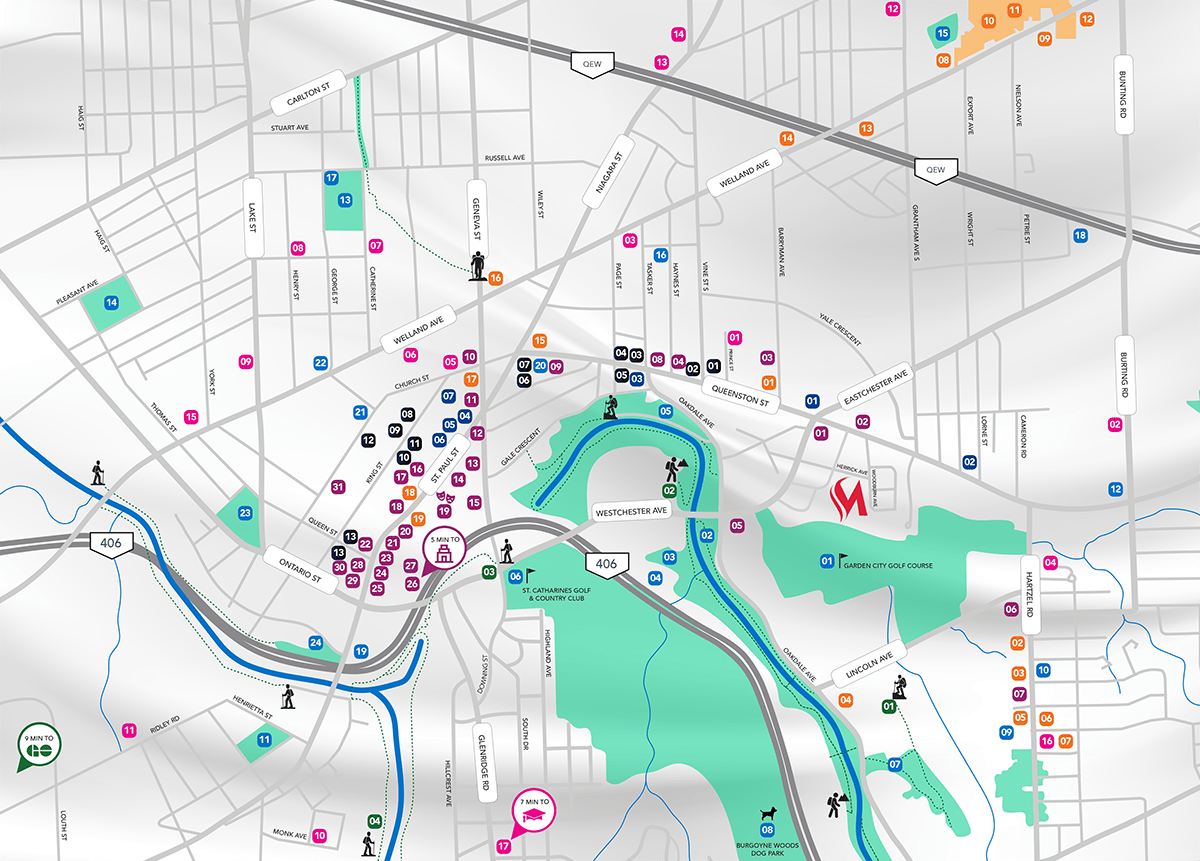Select blue marker 18 near Petrie St
1200x861 pixels.
[x=1080, y=236]
